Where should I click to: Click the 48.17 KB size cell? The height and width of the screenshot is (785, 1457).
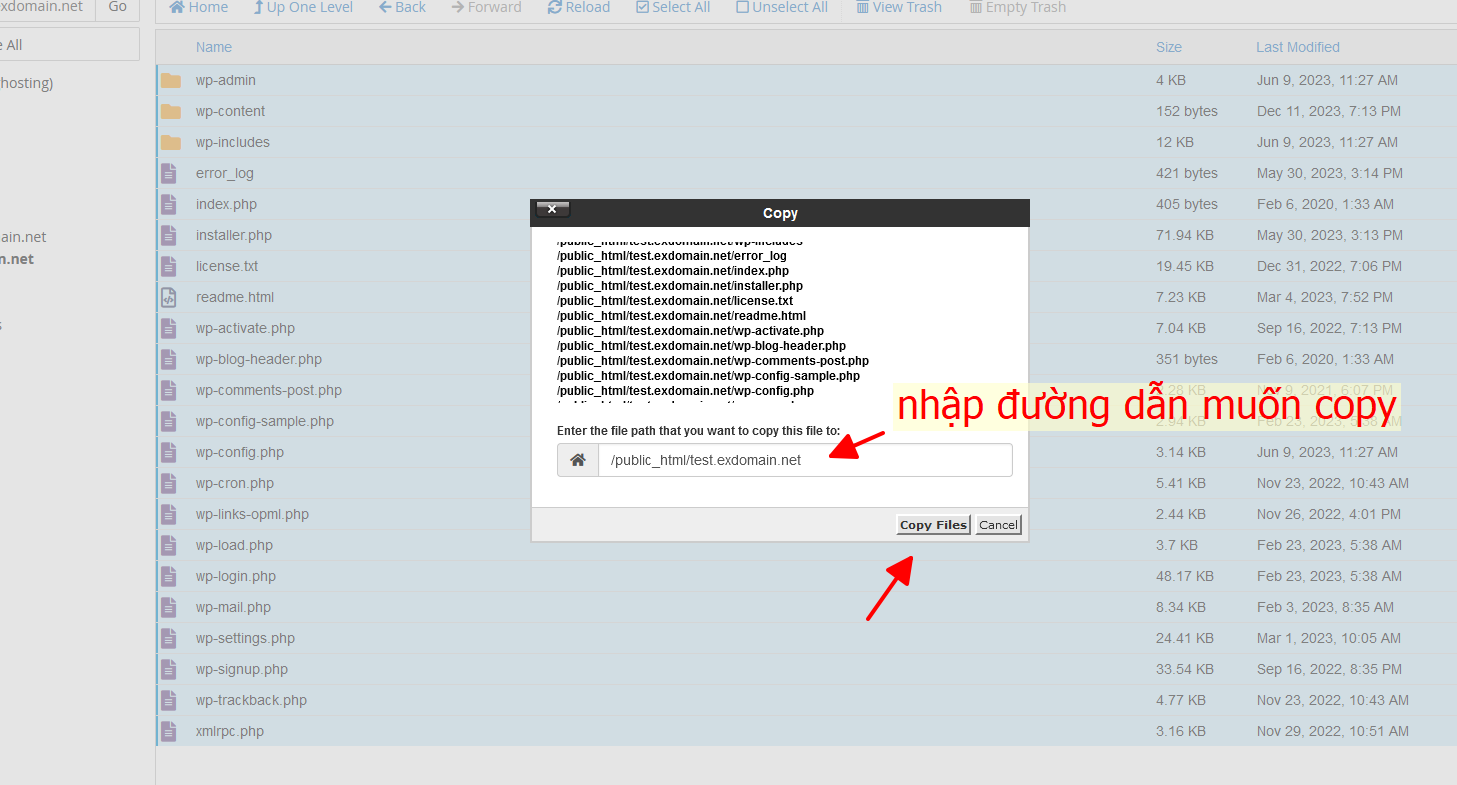pyautogui.click(x=1185, y=576)
